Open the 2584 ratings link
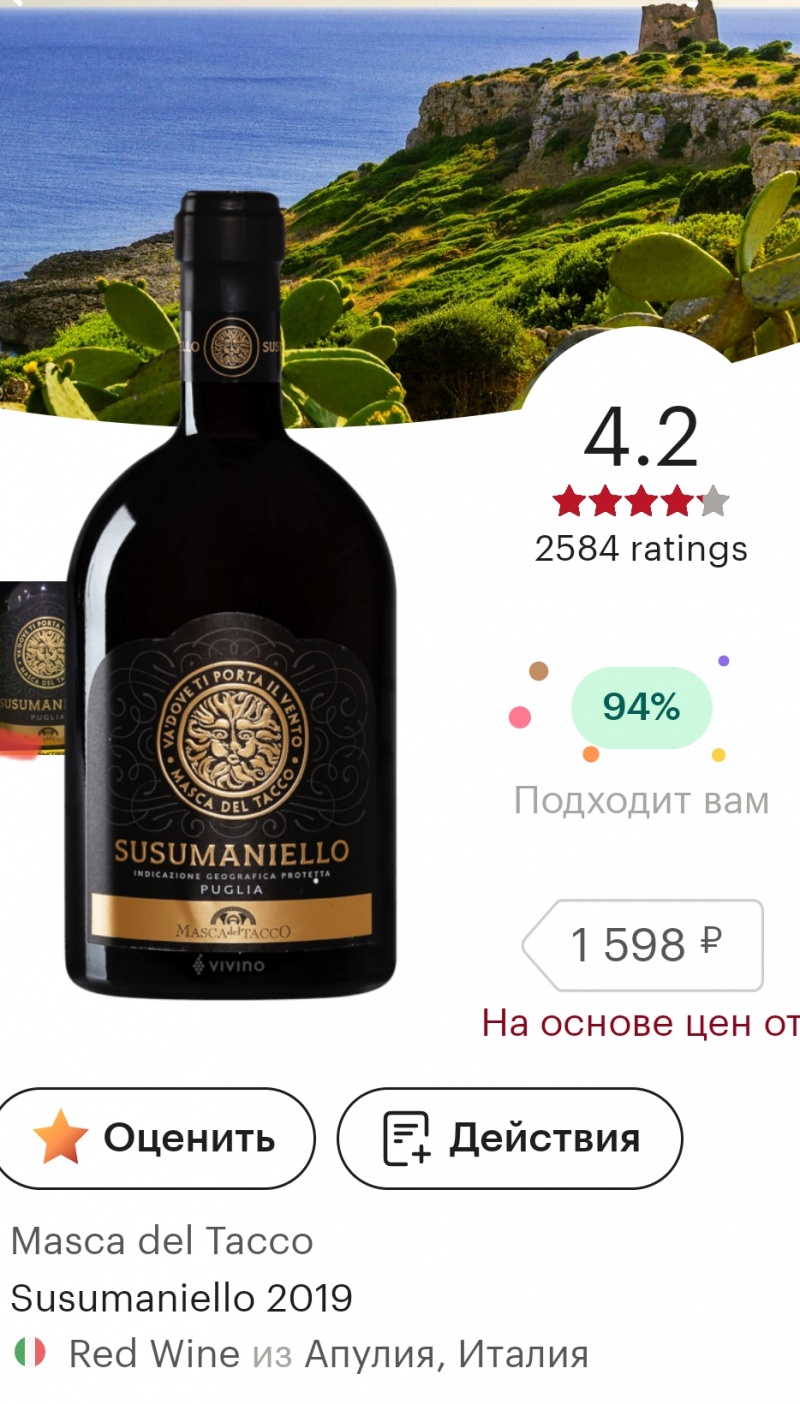 pos(641,549)
